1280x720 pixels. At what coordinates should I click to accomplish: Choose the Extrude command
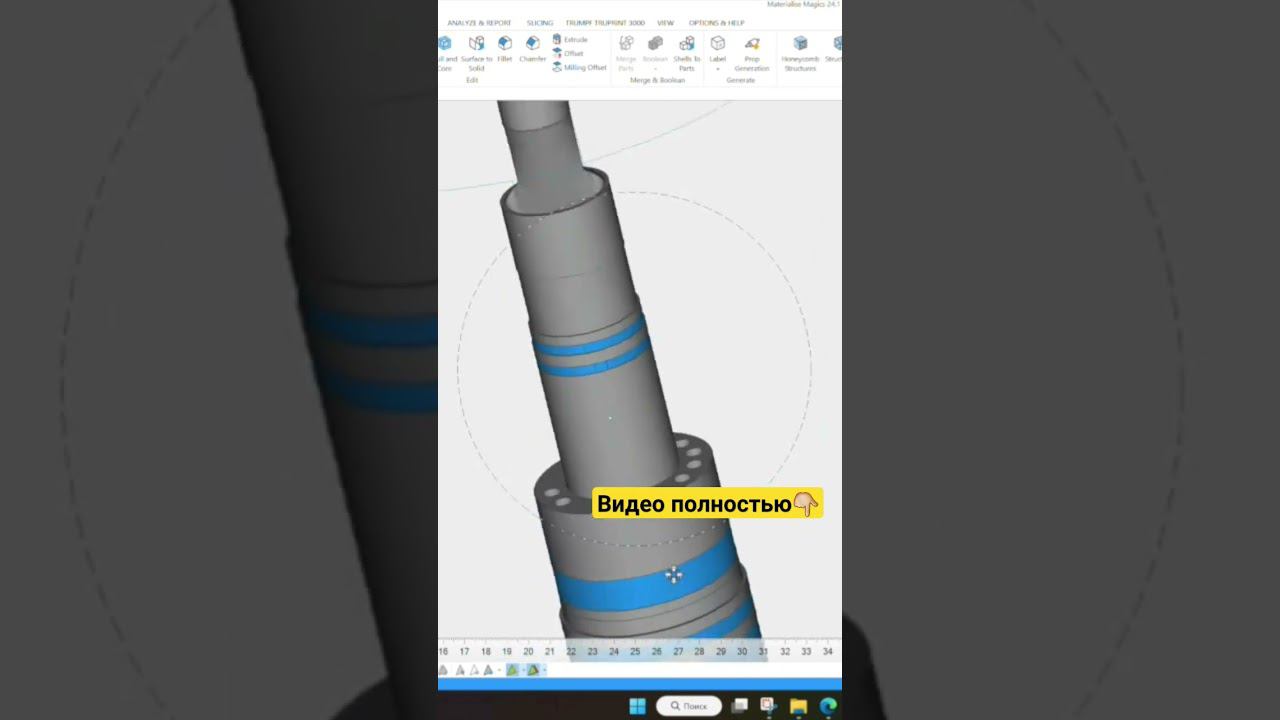pos(570,39)
